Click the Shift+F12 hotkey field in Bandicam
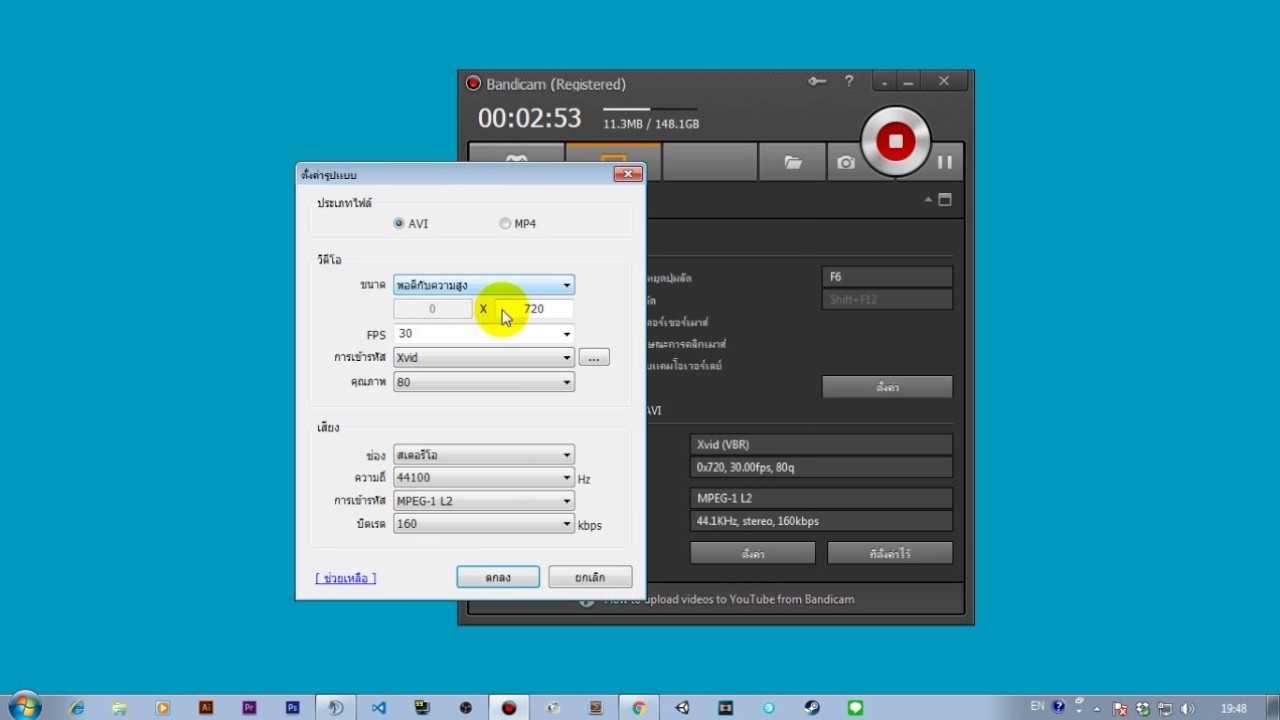Screen dimensions: 1280x720 click(887, 299)
